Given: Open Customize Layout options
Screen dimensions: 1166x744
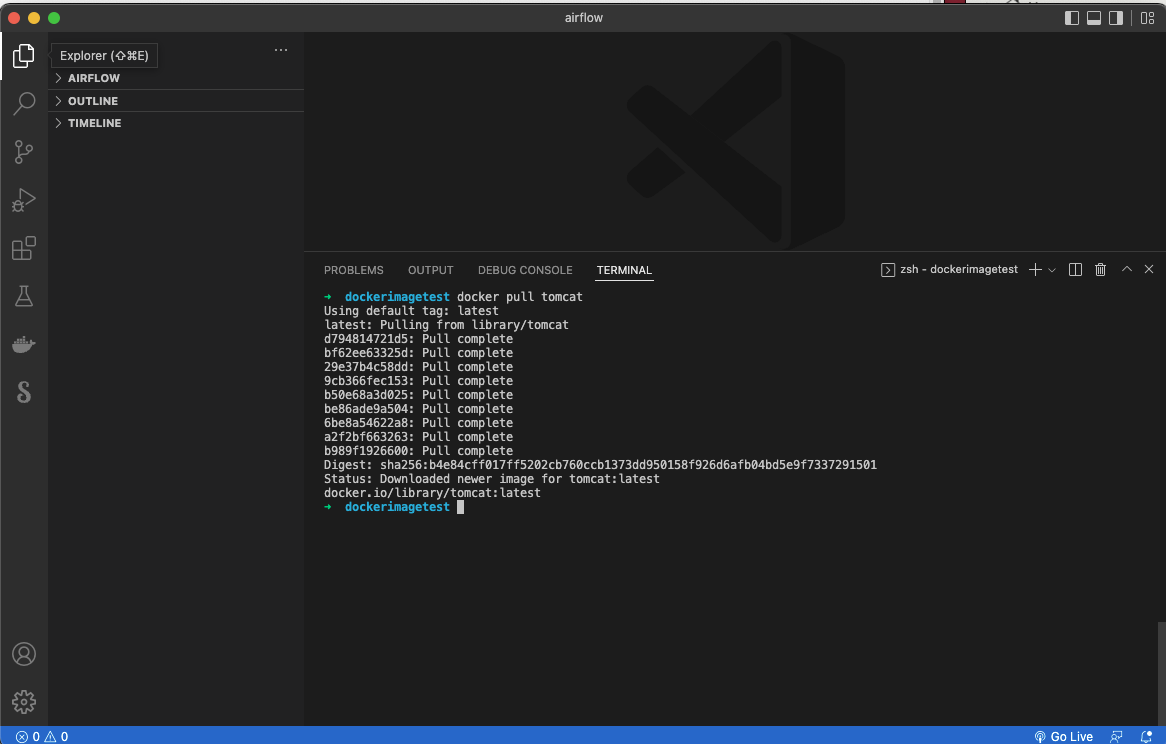Looking at the screenshot, I should click(1147, 18).
